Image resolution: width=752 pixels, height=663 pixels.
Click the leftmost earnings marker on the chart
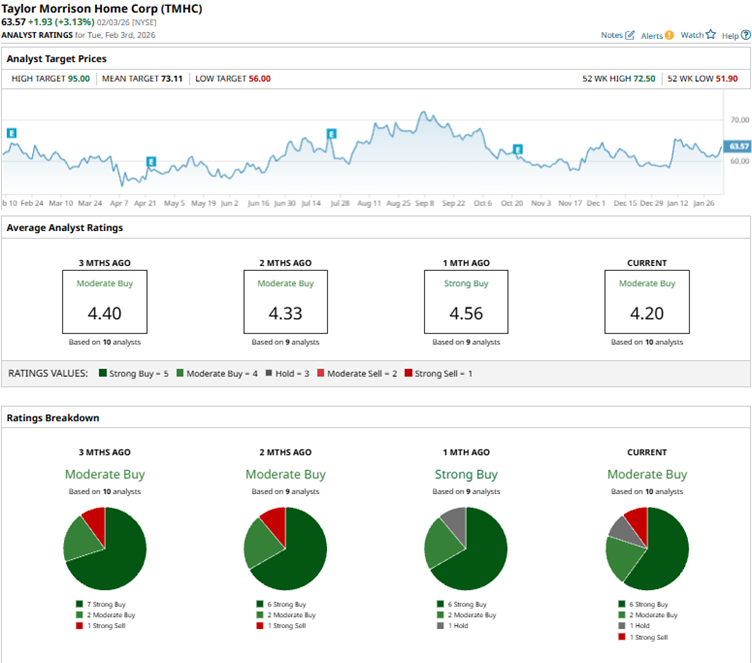click(x=12, y=133)
